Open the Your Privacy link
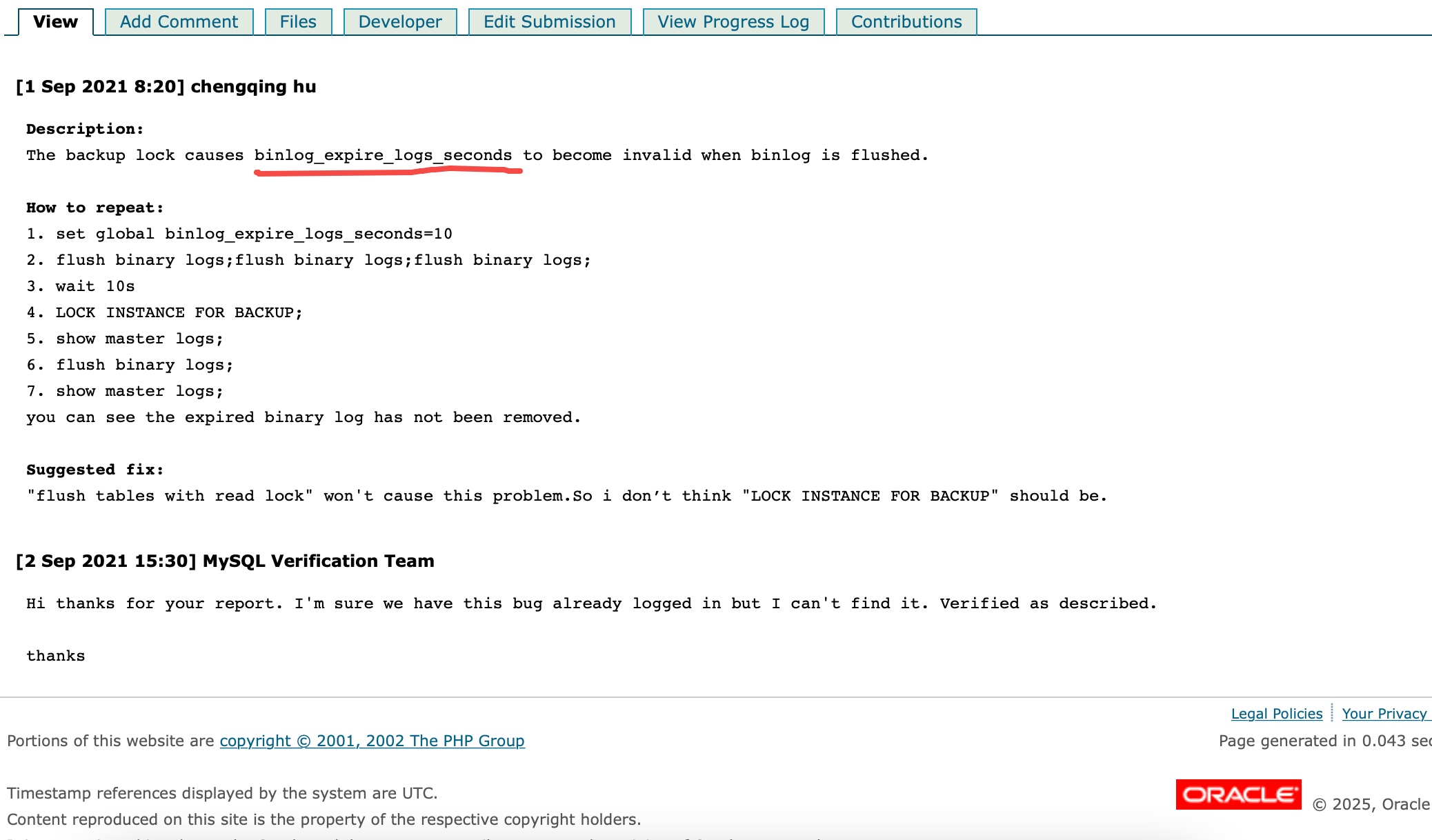 coord(1384,714)
